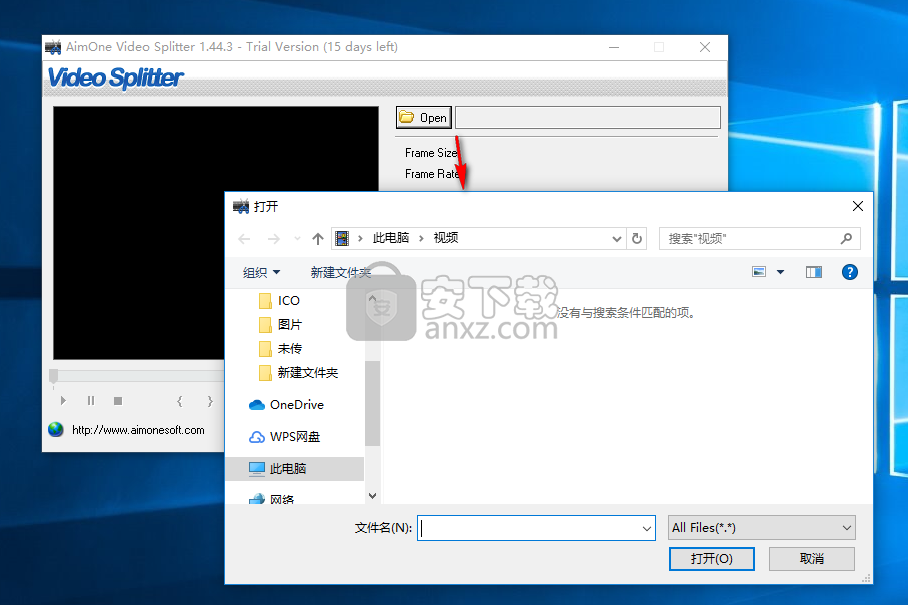This screenshot has height=605, width=908.
Task: Click the 取消 button
Action: click(x=811, y=559)
